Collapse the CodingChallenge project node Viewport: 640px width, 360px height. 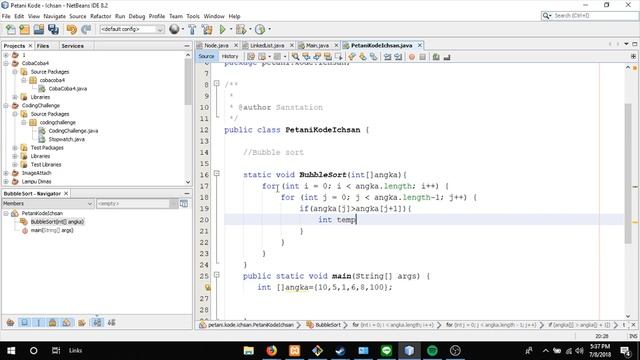(6, 105)
